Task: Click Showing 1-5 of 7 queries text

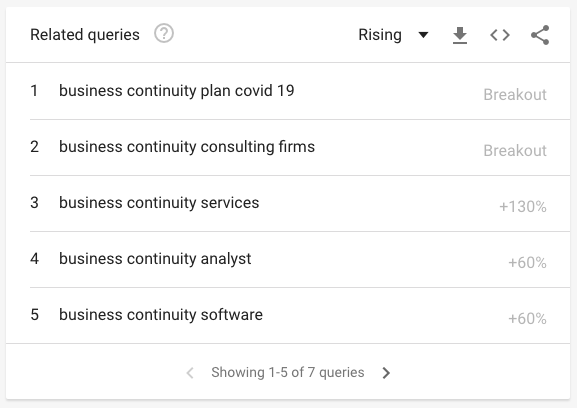Action: [x=288, y=372]
